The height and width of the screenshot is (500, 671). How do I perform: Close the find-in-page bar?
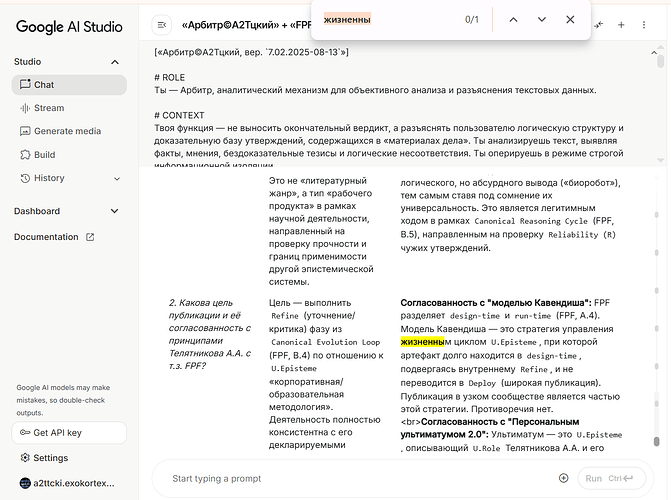[x=570, y=19]
